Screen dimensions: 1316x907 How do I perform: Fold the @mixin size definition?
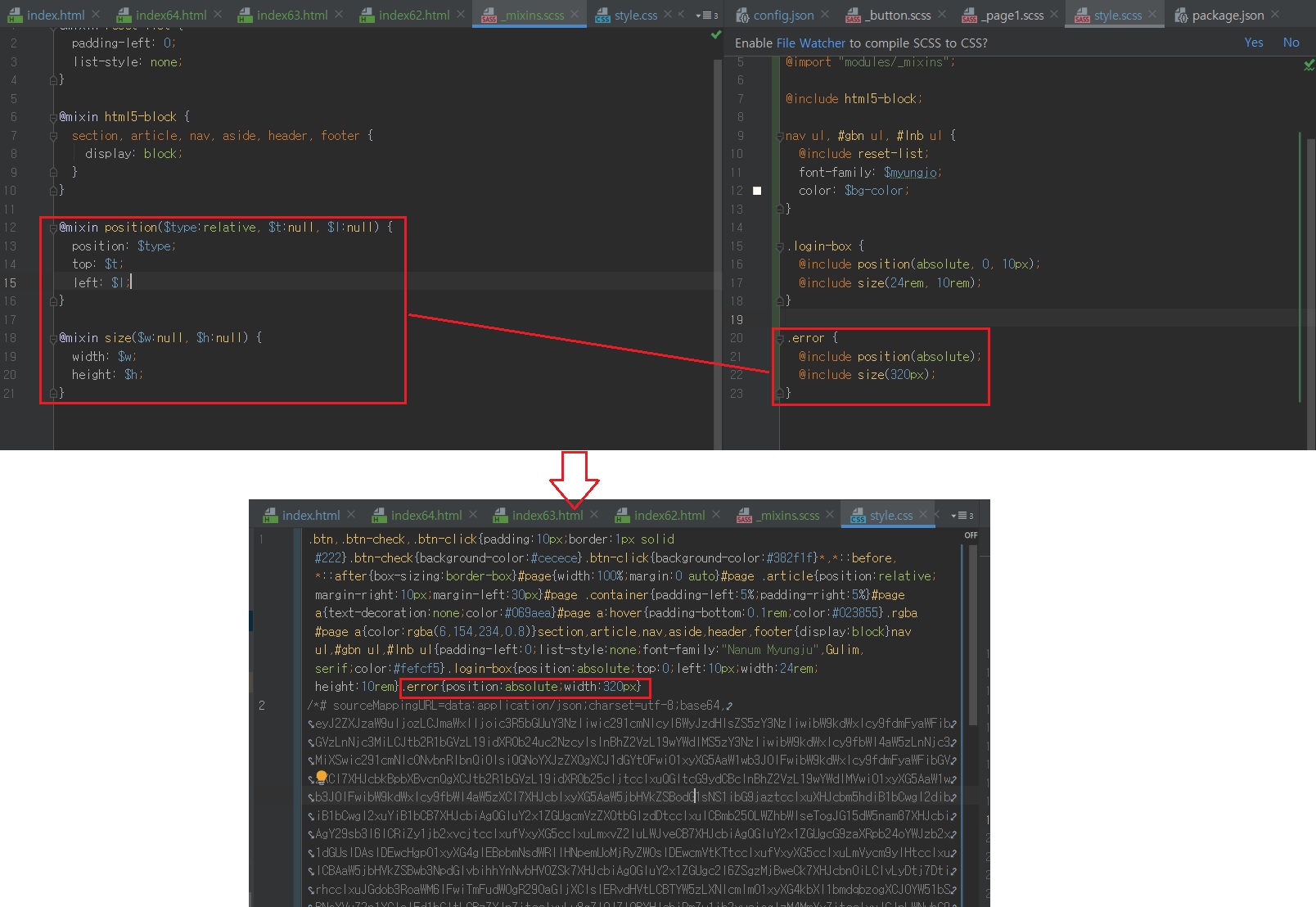pos(53,338)
